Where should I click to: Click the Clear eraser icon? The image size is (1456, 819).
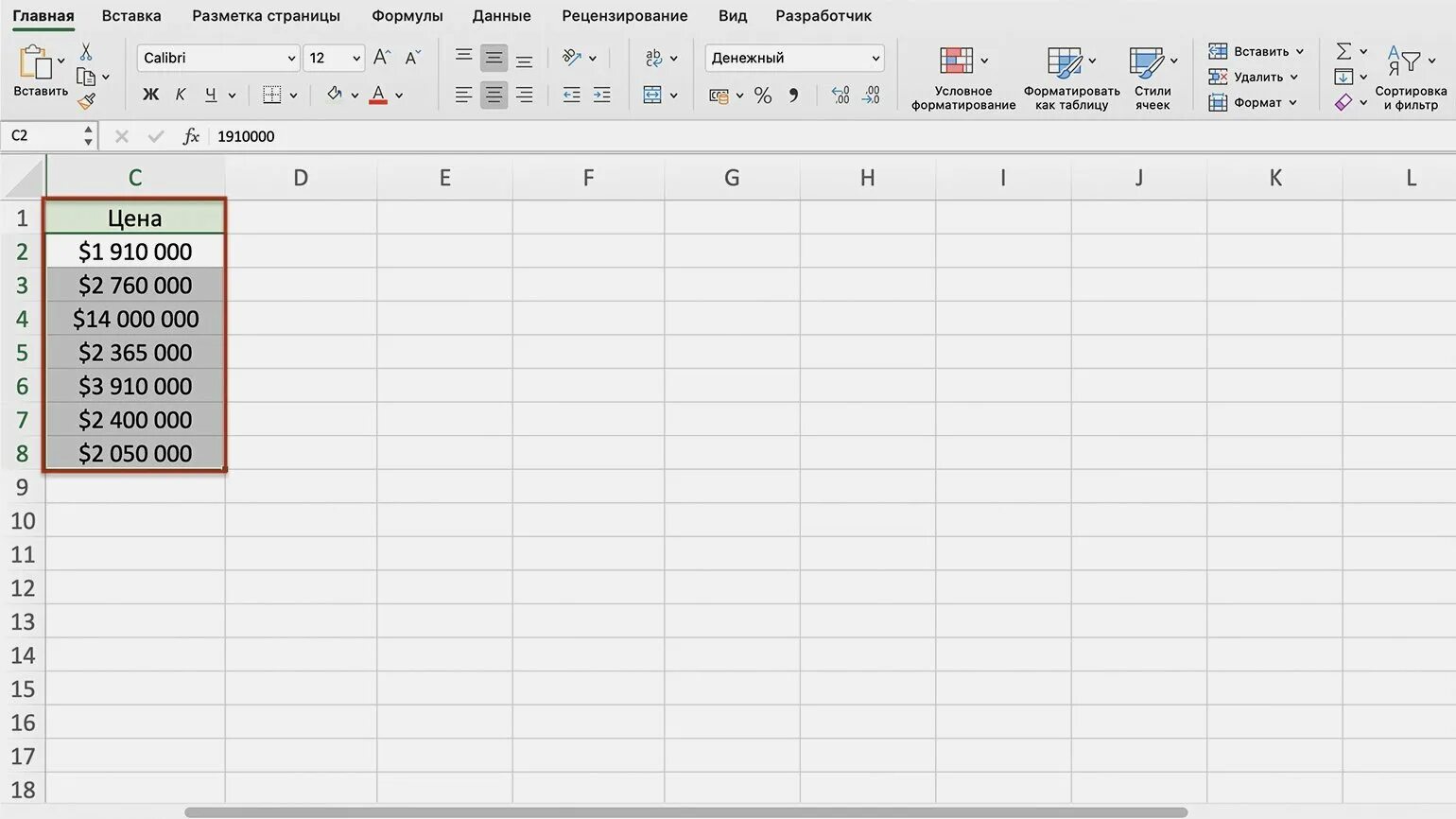pos(1343,102)
